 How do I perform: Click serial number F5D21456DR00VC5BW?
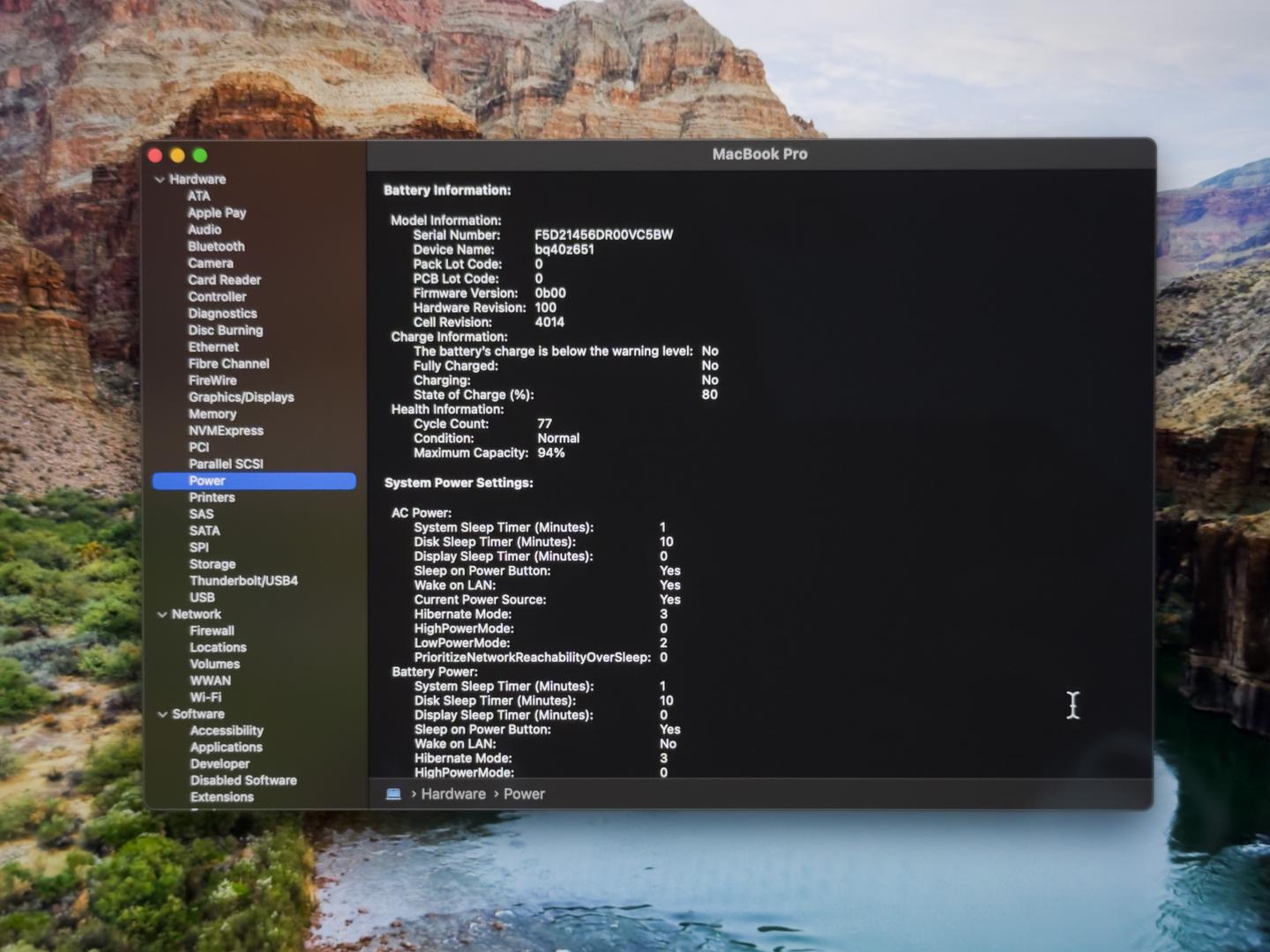pos(604,235)
